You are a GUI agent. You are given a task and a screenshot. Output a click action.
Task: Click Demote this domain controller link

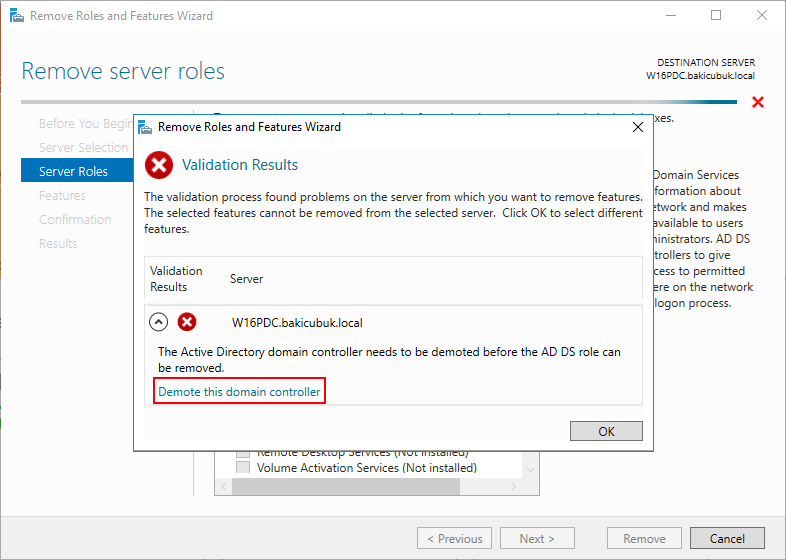[239, 392]
